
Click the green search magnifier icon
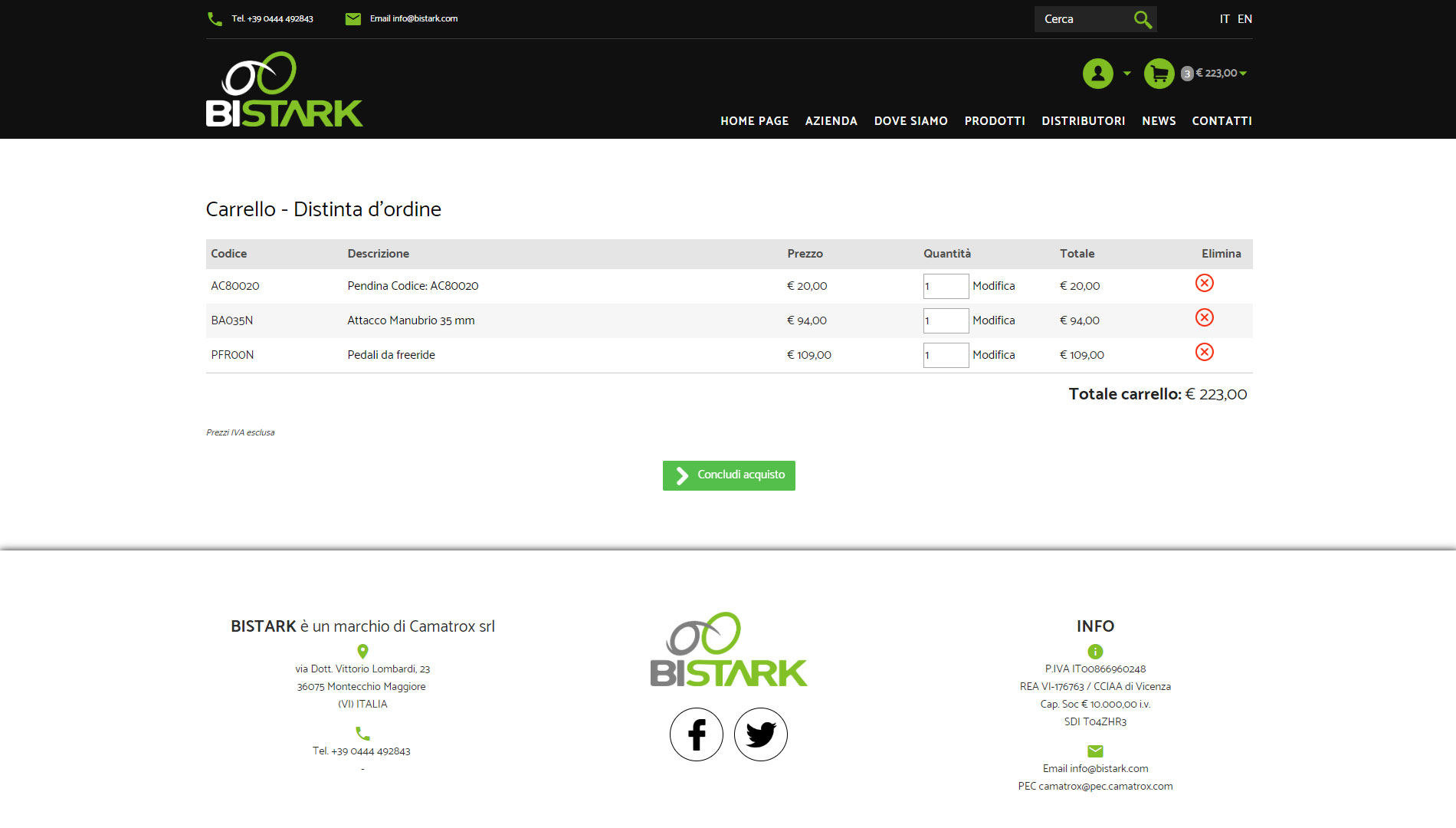(x=1143, y=19)
